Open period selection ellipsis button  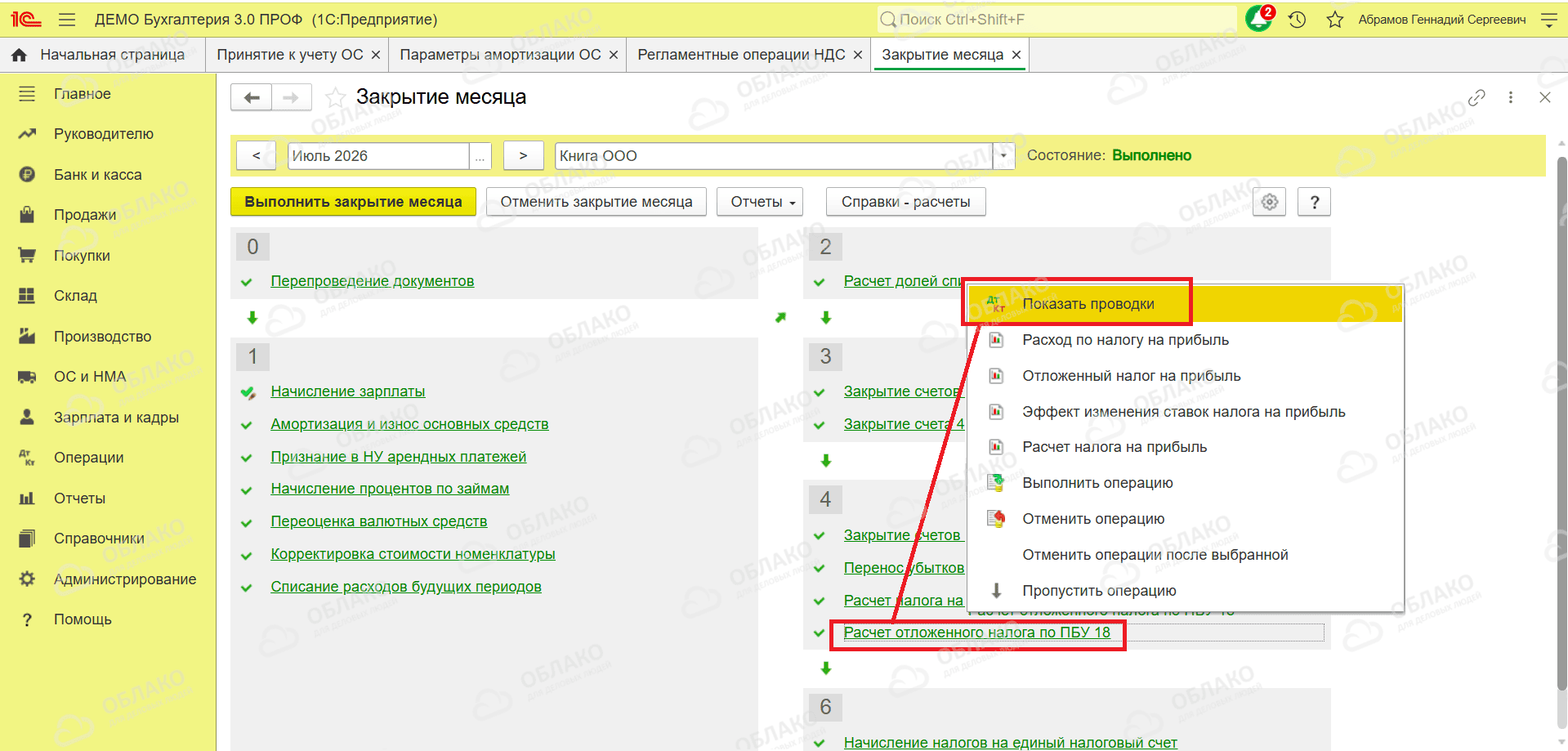(480, 156)
